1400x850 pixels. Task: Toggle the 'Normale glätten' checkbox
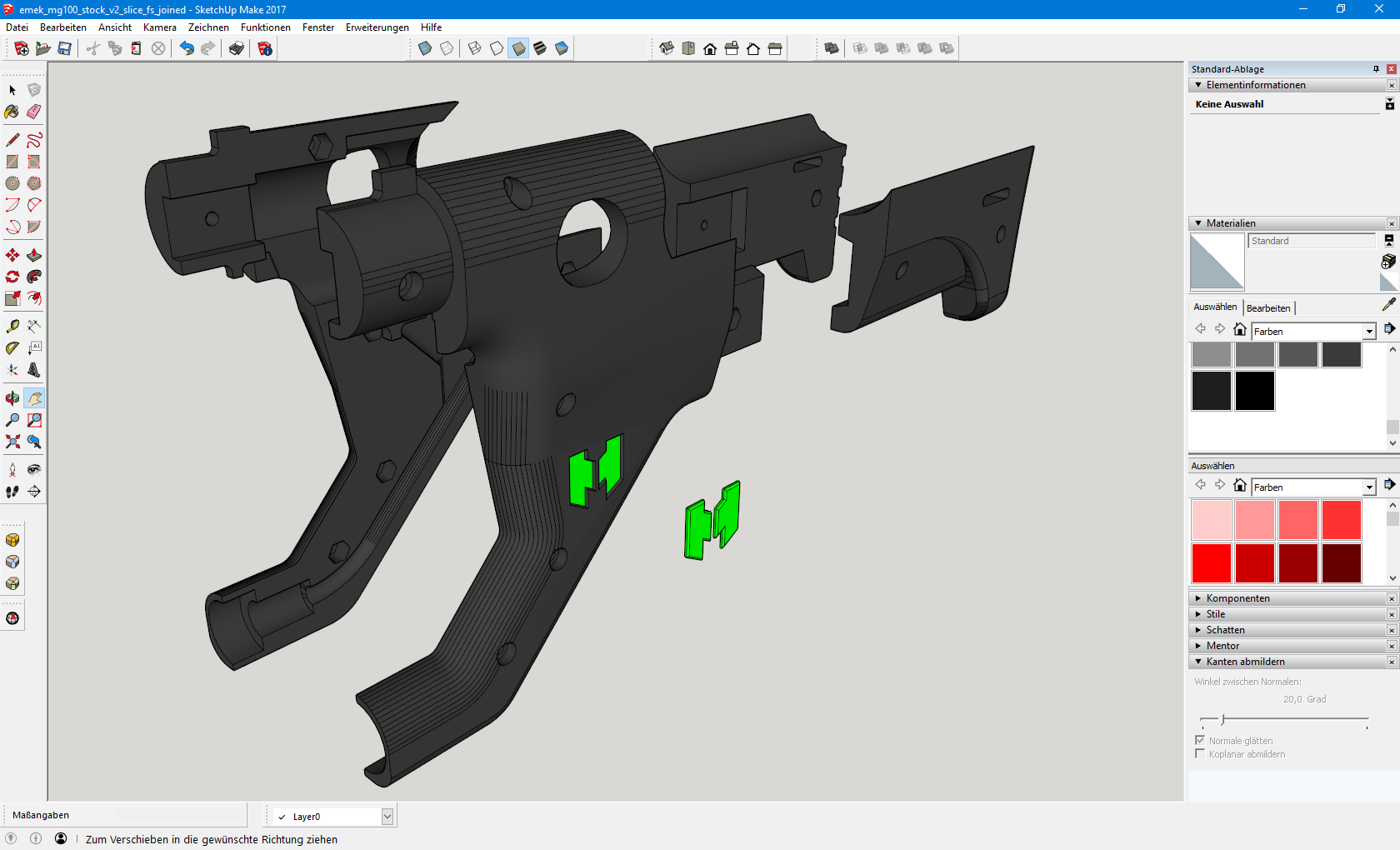pyautogui.click(x=1200, y=740)
